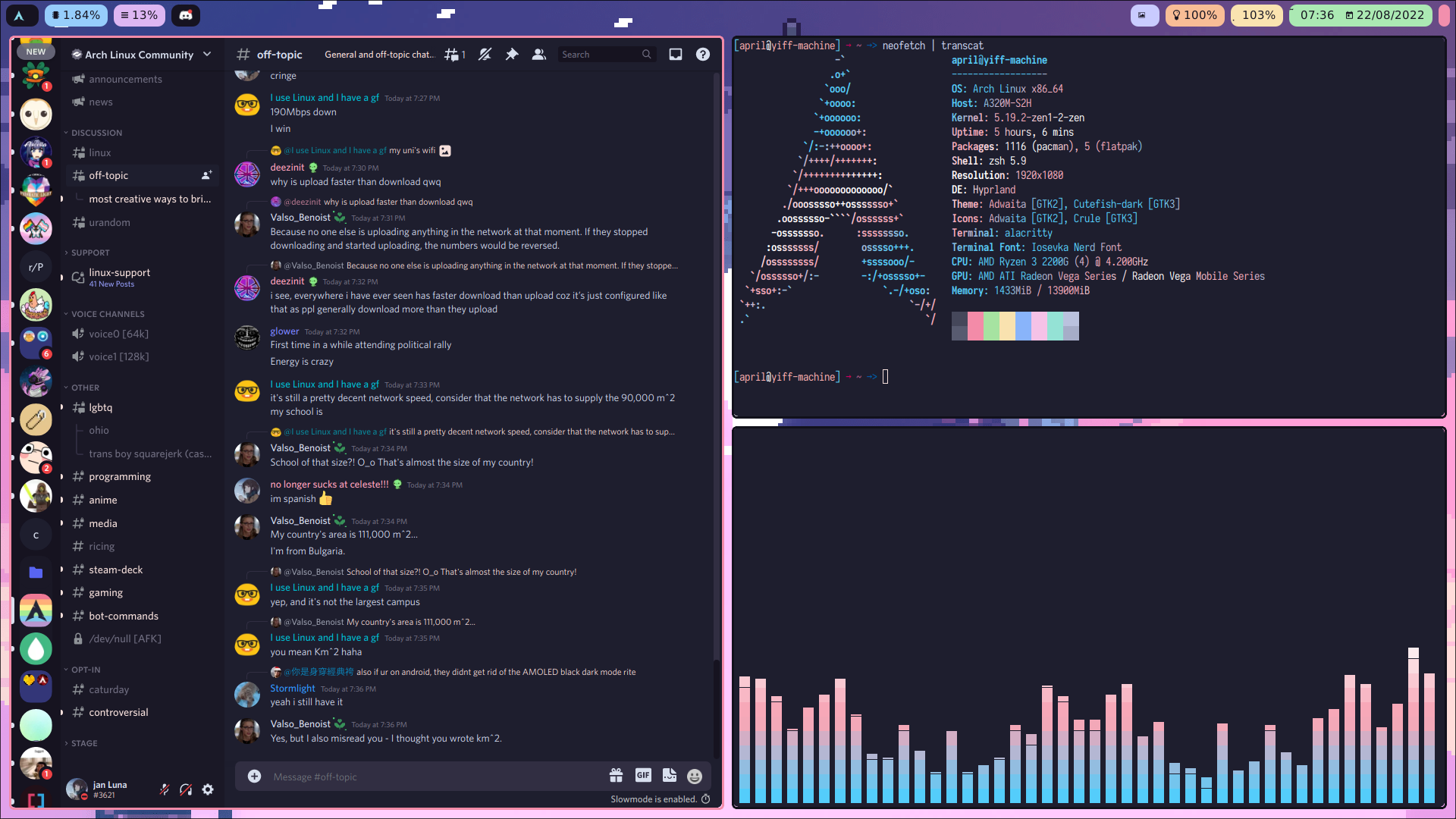Click the 100% brightness indicator
Image resolution: width=1456 pixels, height=819 pixels.
click(x=1194, y=15)
